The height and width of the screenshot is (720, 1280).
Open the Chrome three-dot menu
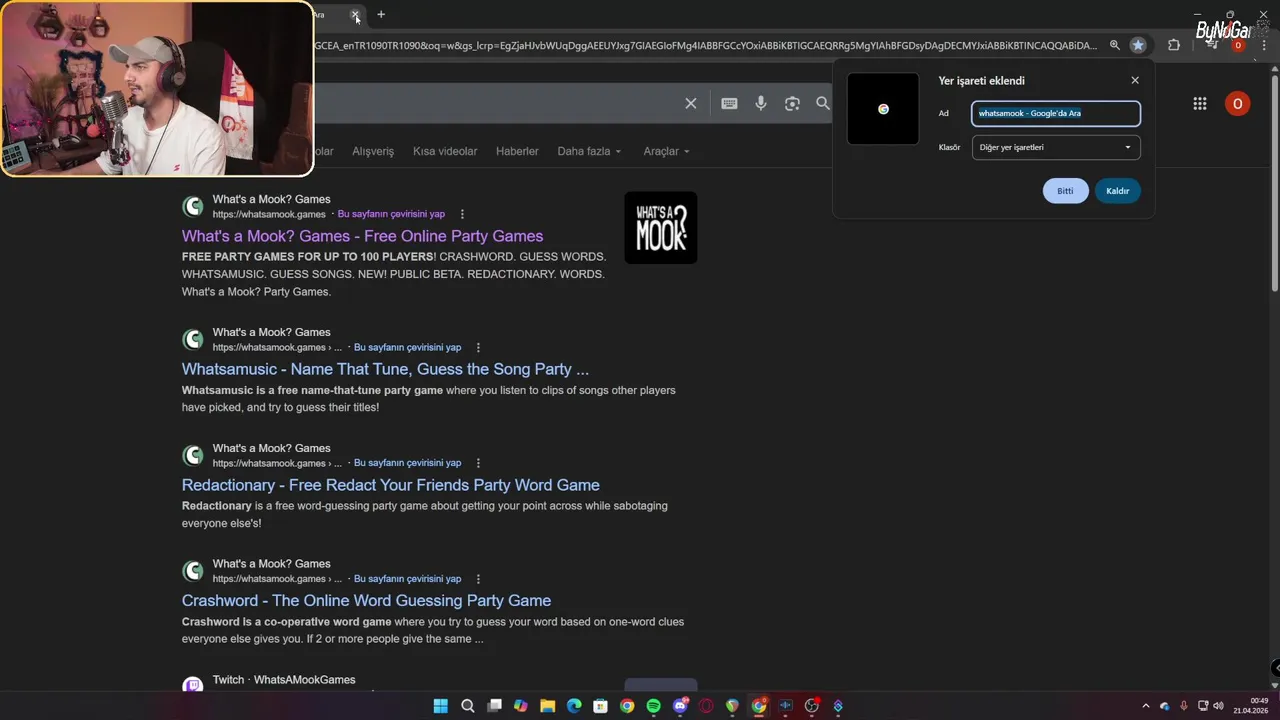pos(1264,45)
